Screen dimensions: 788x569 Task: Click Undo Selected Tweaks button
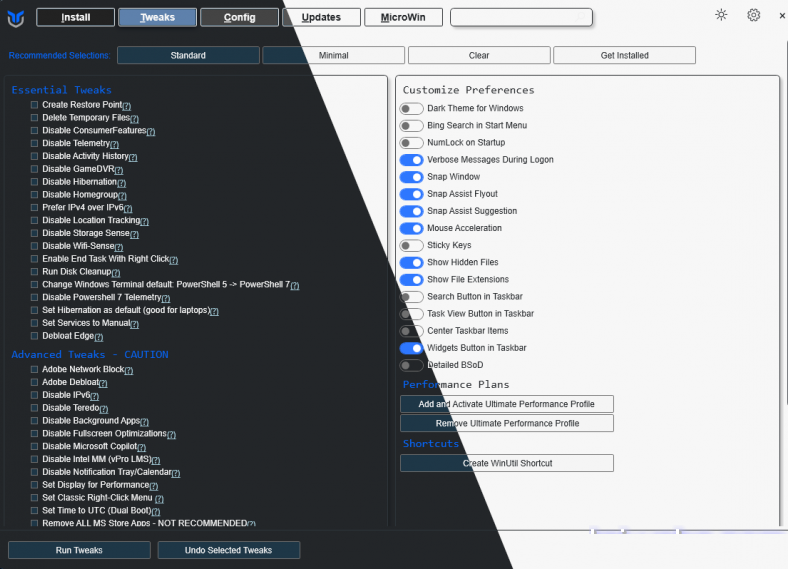[x=229, y=550]
